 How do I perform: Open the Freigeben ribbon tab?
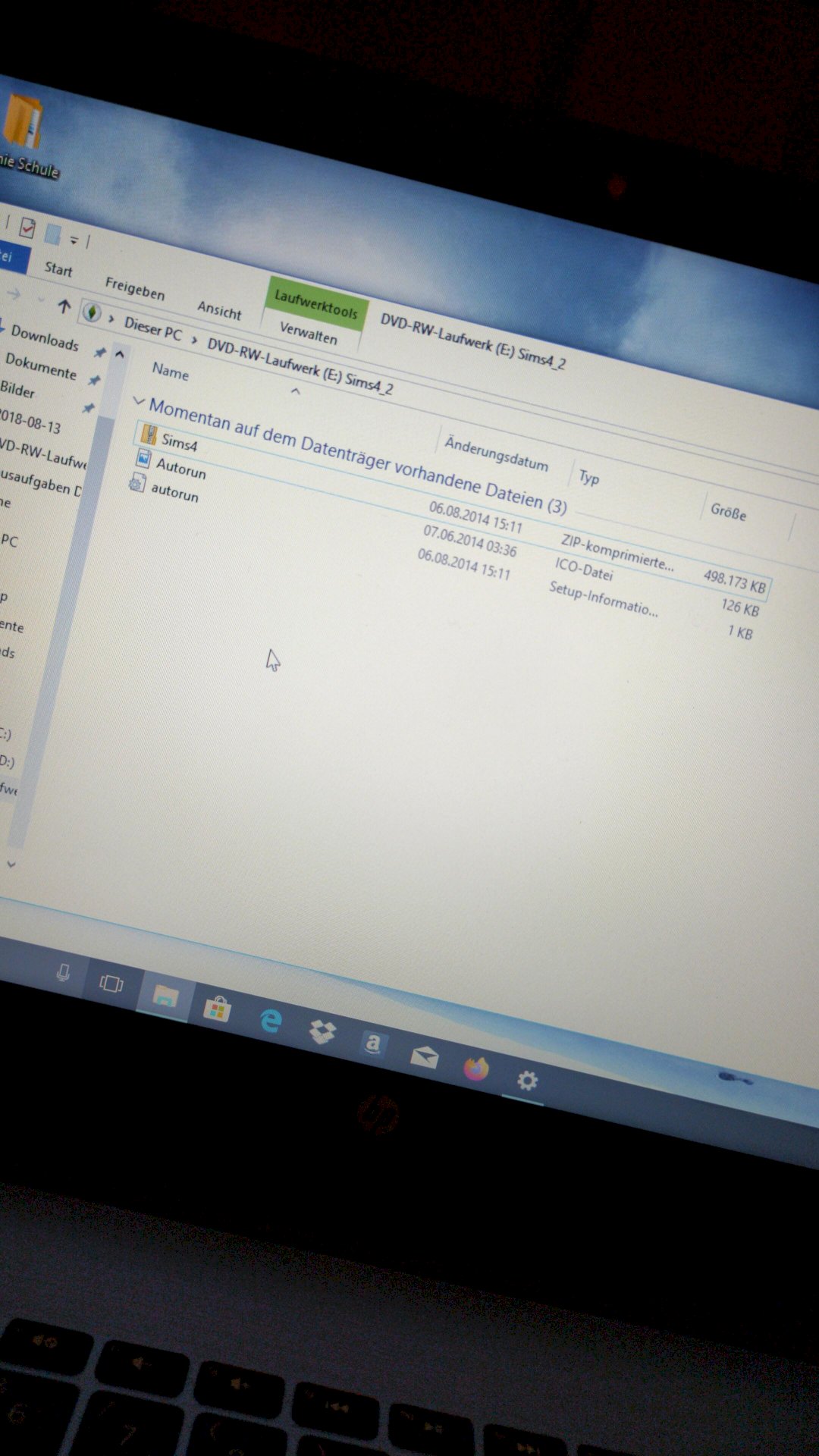click(x=134, y=288)
